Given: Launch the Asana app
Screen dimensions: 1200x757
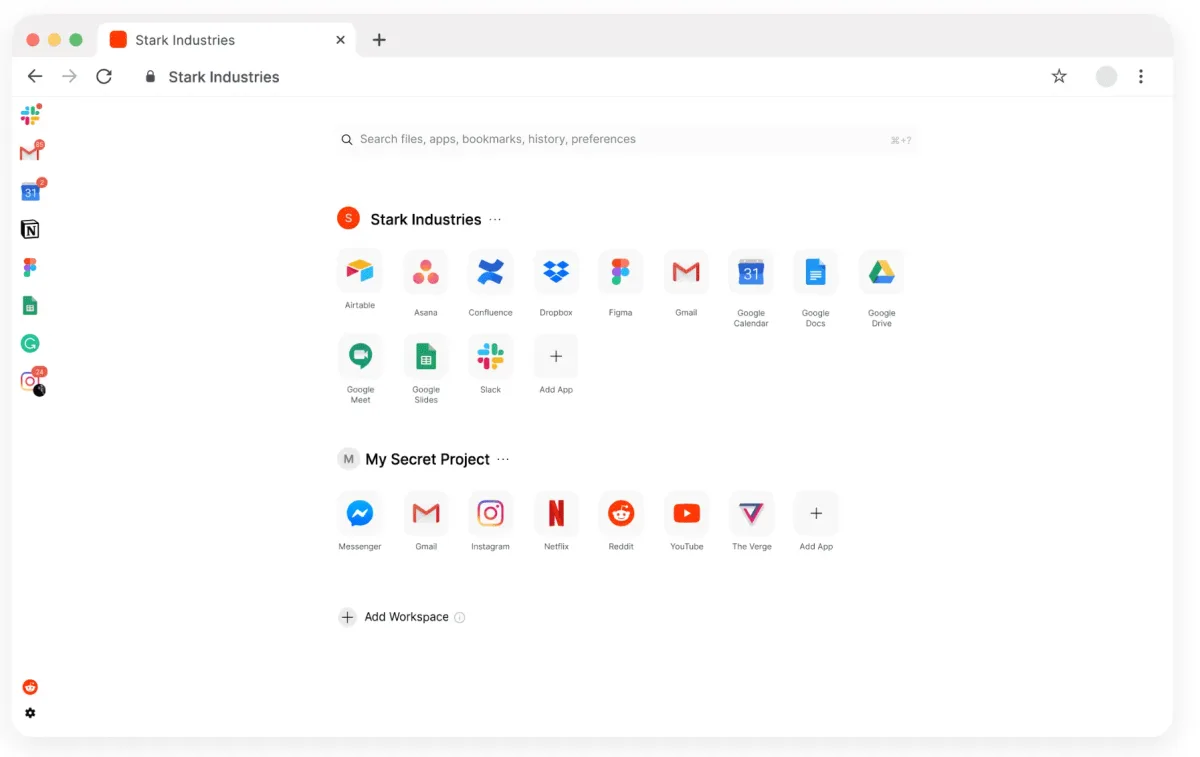Looking at the screenshot, I should click(x=426, y=271).
